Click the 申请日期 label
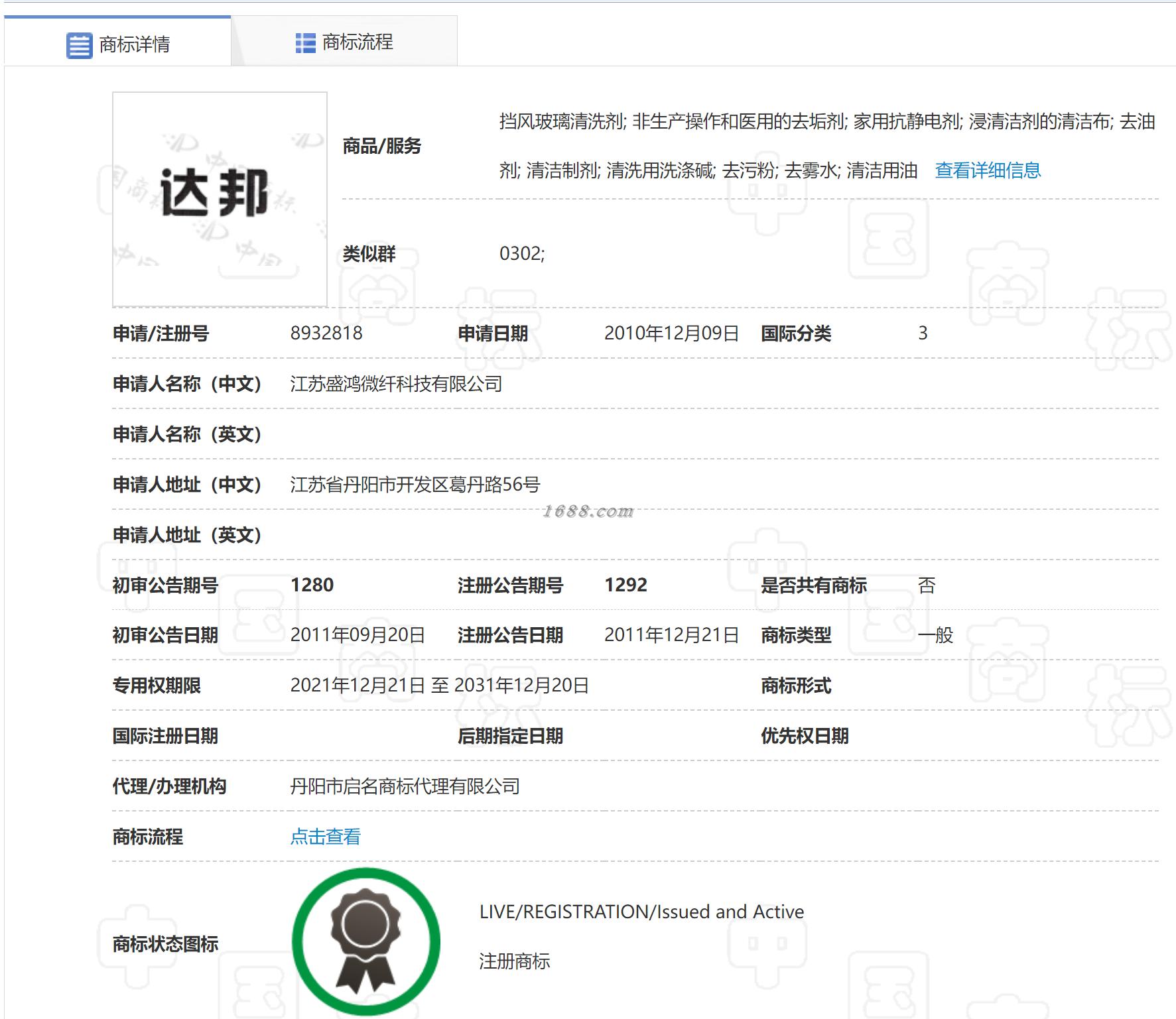The height and width of the screenshot is (1019, 1176). (493, 333)
